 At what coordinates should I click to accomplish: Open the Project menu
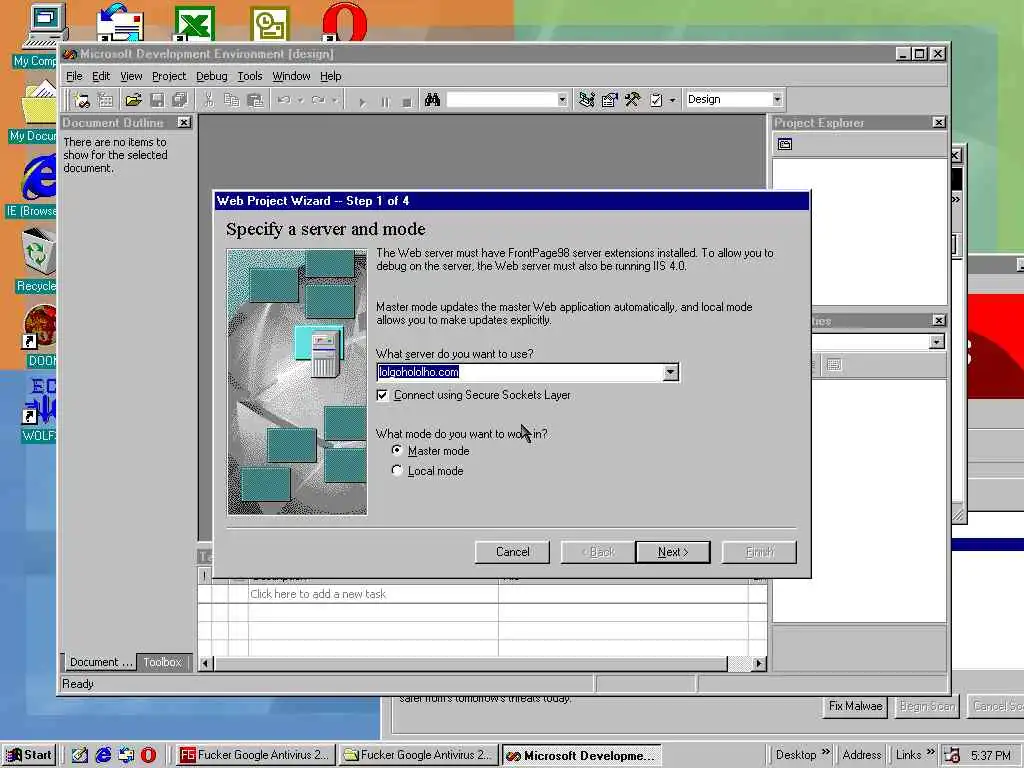168,76
